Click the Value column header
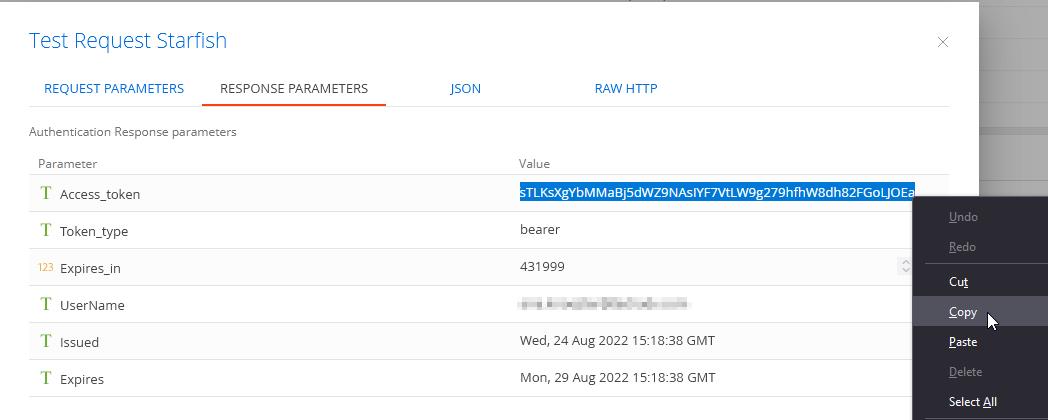 tap(534, 164)
